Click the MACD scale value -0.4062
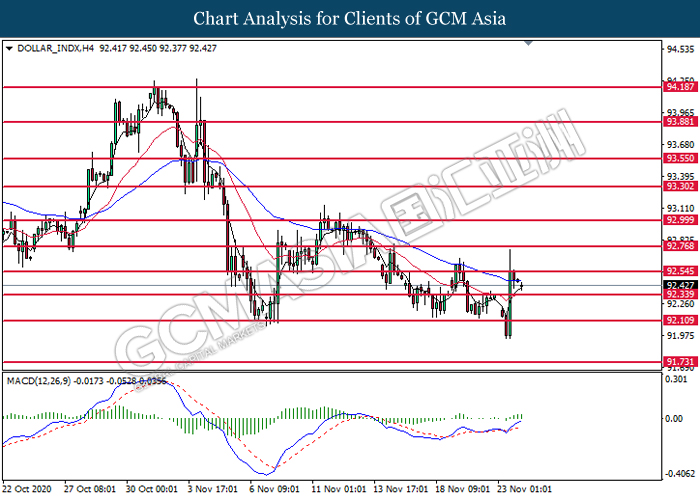Screen dimensions: 700x500 [x=680, y=474]
